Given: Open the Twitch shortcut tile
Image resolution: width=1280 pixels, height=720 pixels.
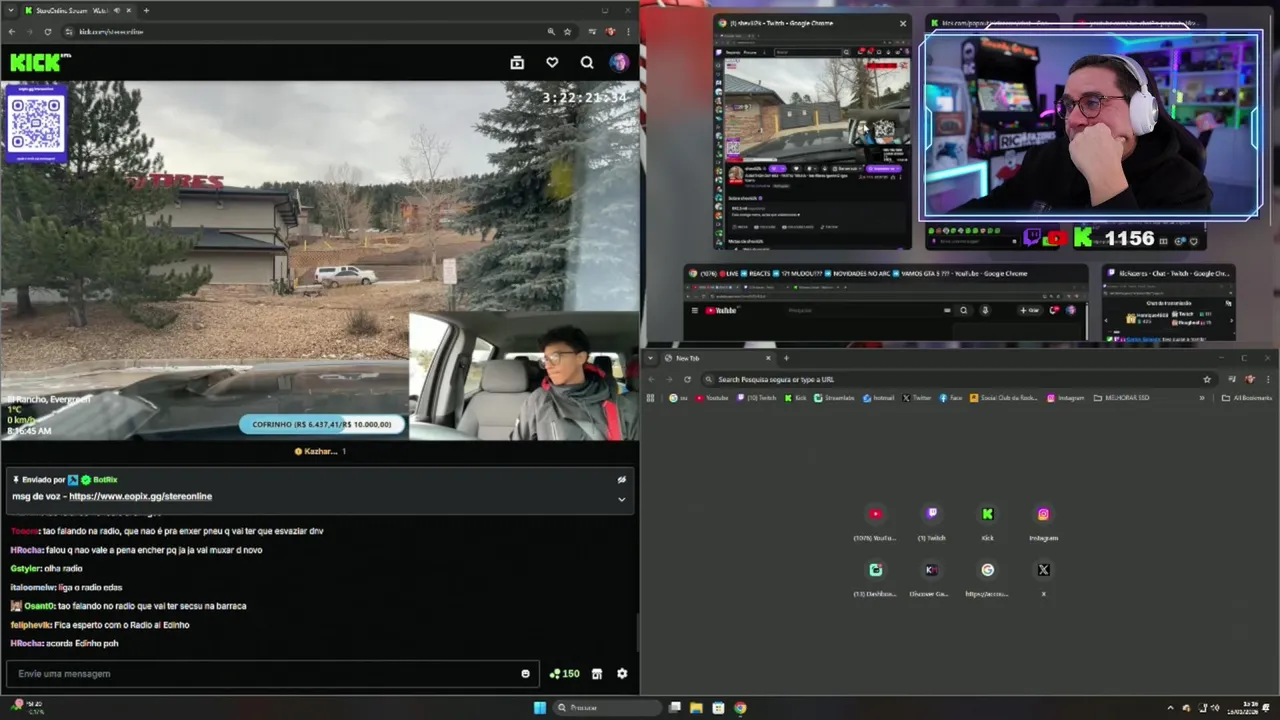Looking at the screenshot, I should (931, 521).
